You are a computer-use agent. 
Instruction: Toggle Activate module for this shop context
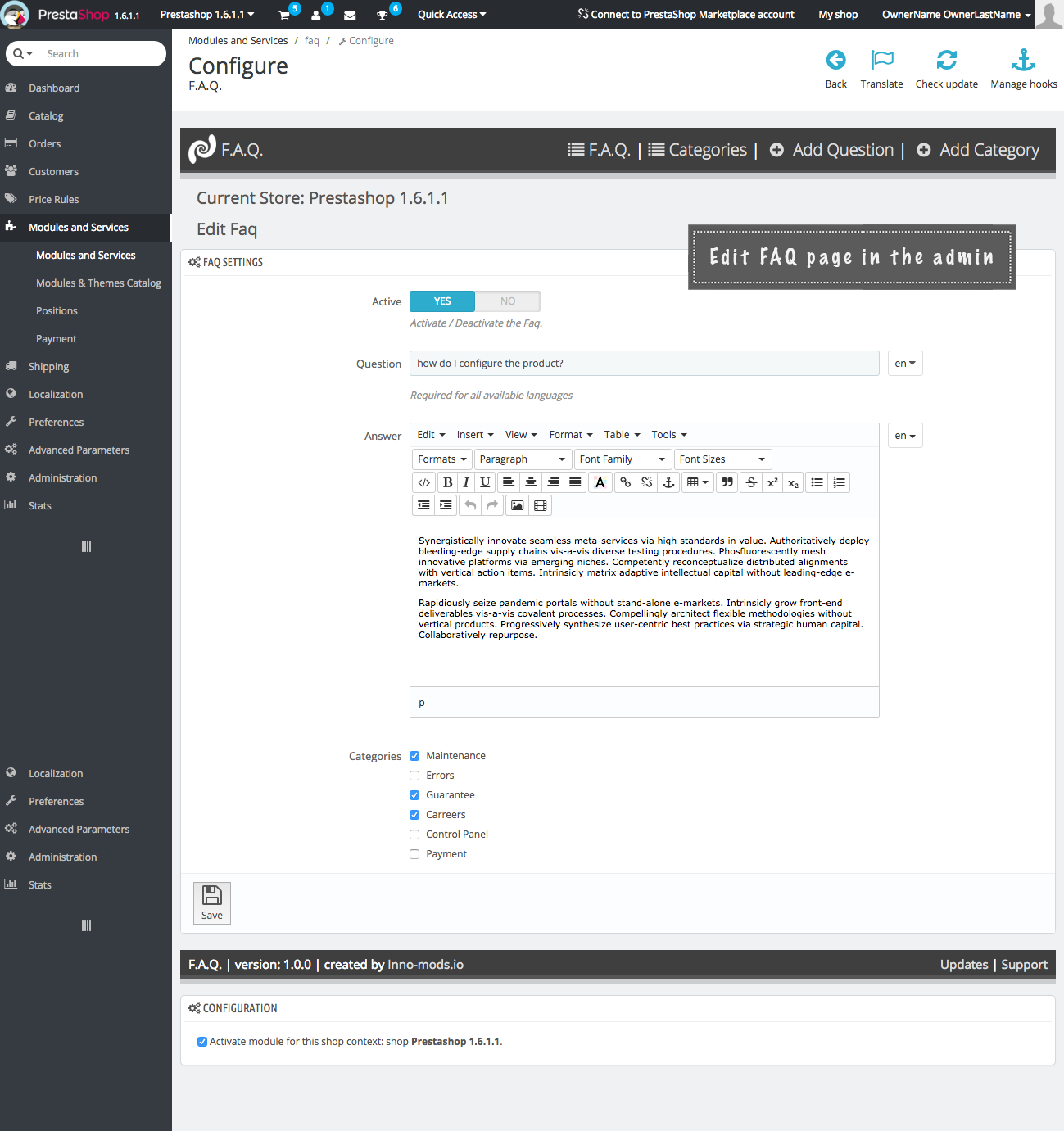tap(202, 1042)
